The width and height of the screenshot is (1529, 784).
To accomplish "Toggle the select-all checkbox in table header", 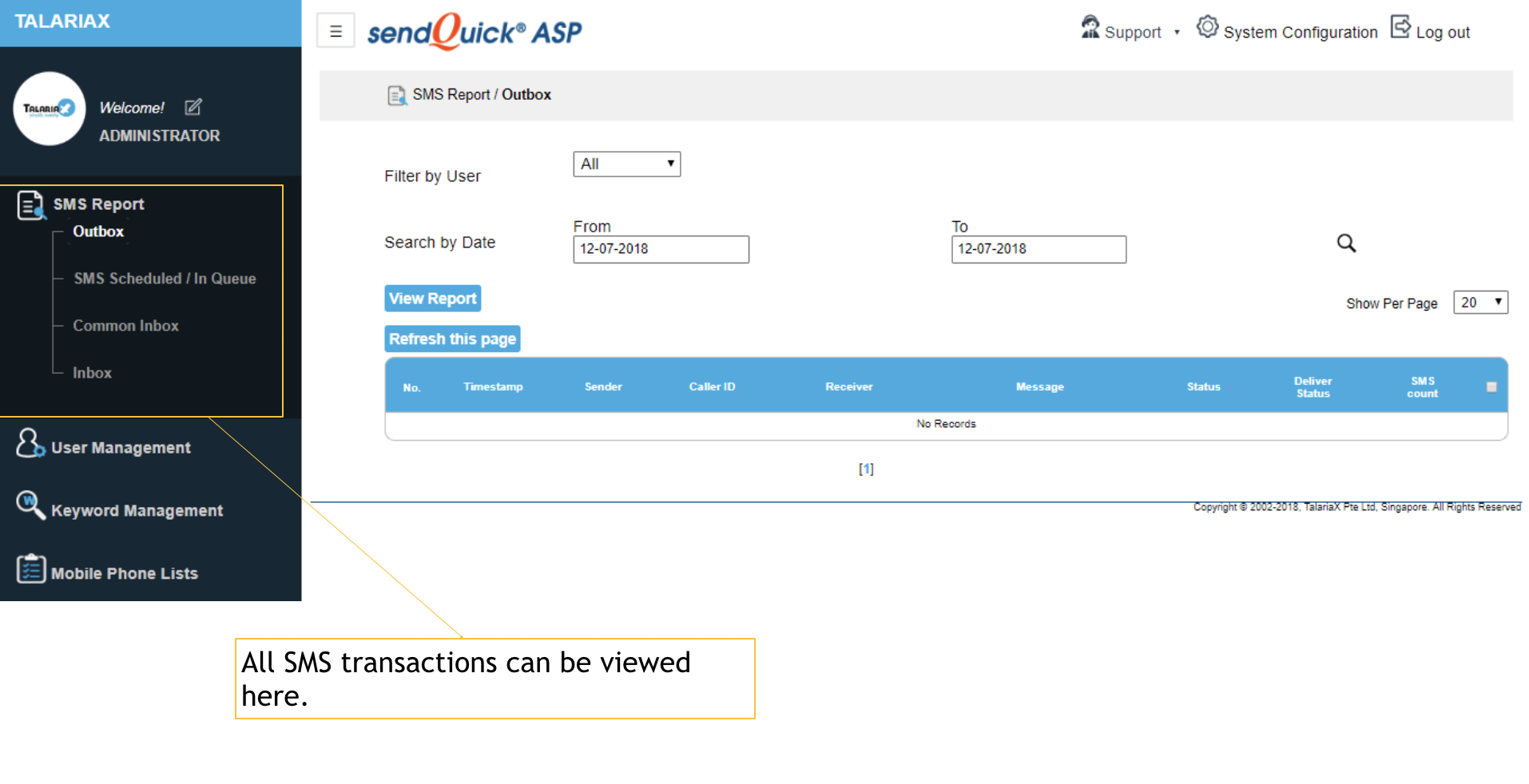I will click(x=1491, y=387).
